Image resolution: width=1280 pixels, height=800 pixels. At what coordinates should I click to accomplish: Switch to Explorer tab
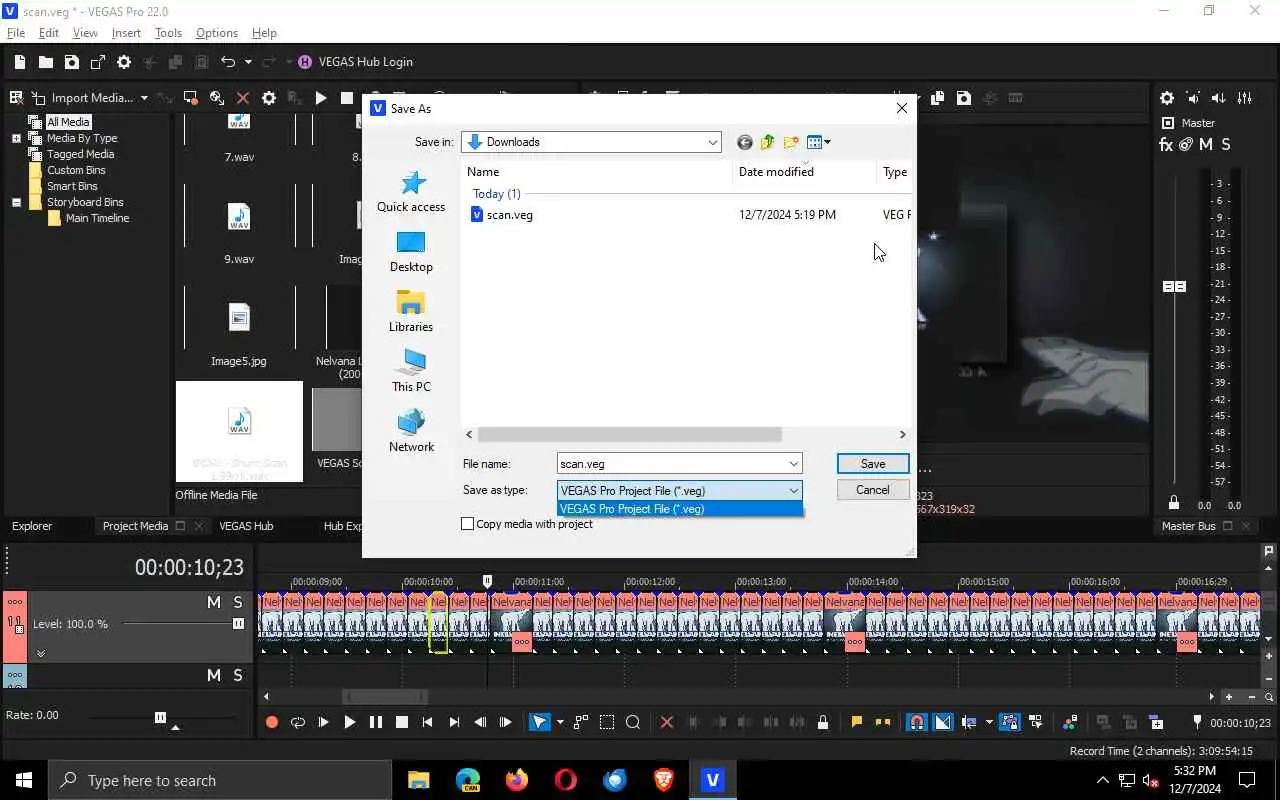(x=32, y=526)
